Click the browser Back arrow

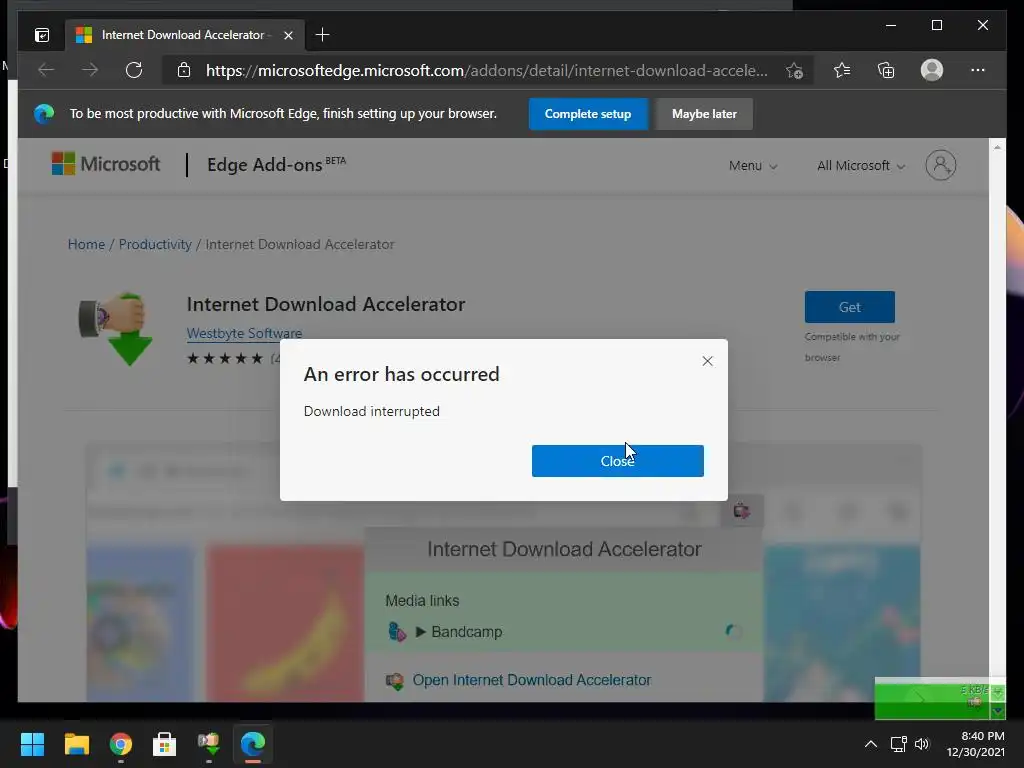pos(46,70)
